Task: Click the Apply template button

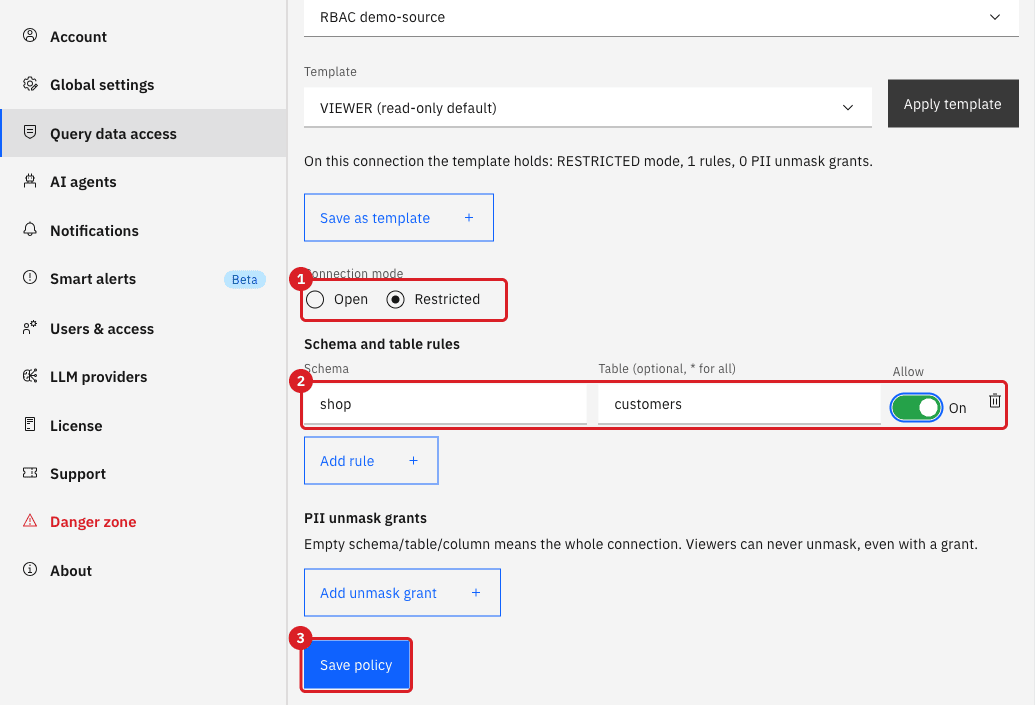Action: (952, 104)
